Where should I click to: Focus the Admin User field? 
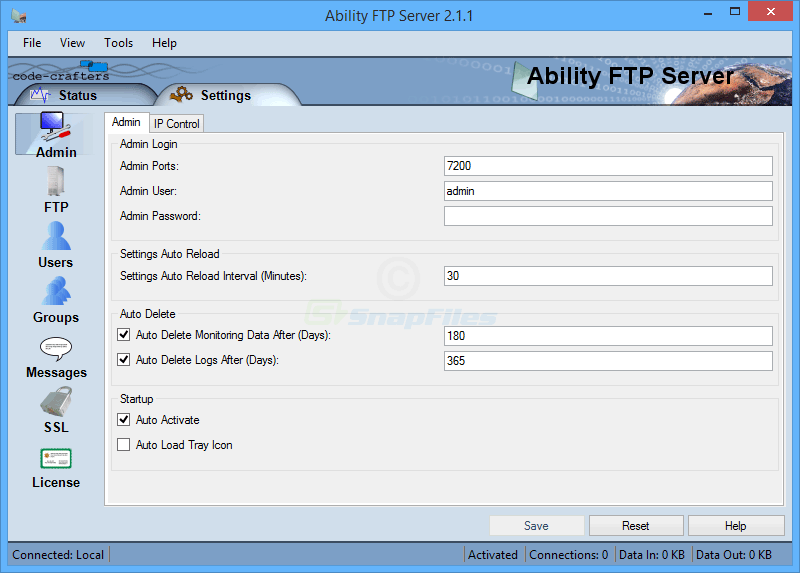point(608,191)
